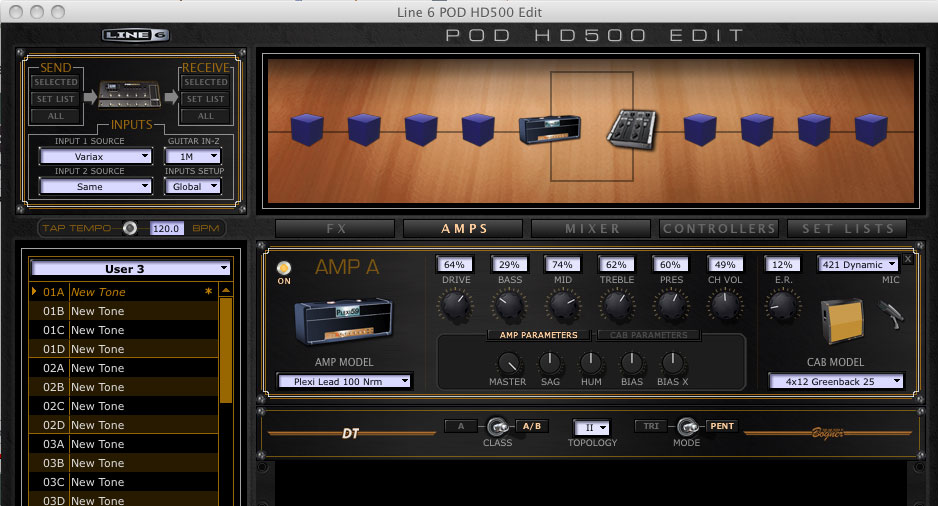
Task: Open the DT Topology II dropdown
Action: (592, 428)
